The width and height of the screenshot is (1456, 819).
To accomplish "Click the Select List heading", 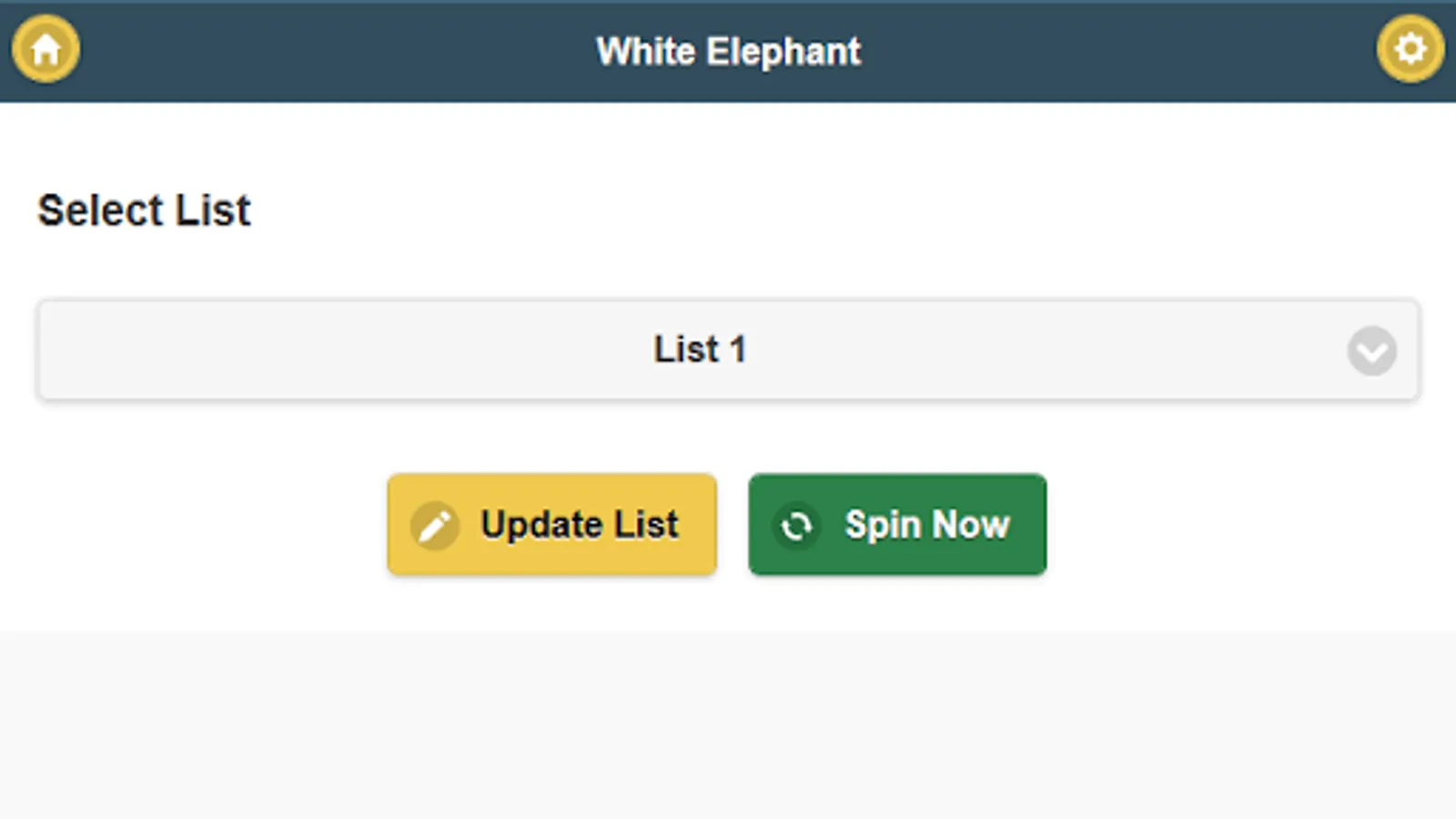I will coord(144,210).
